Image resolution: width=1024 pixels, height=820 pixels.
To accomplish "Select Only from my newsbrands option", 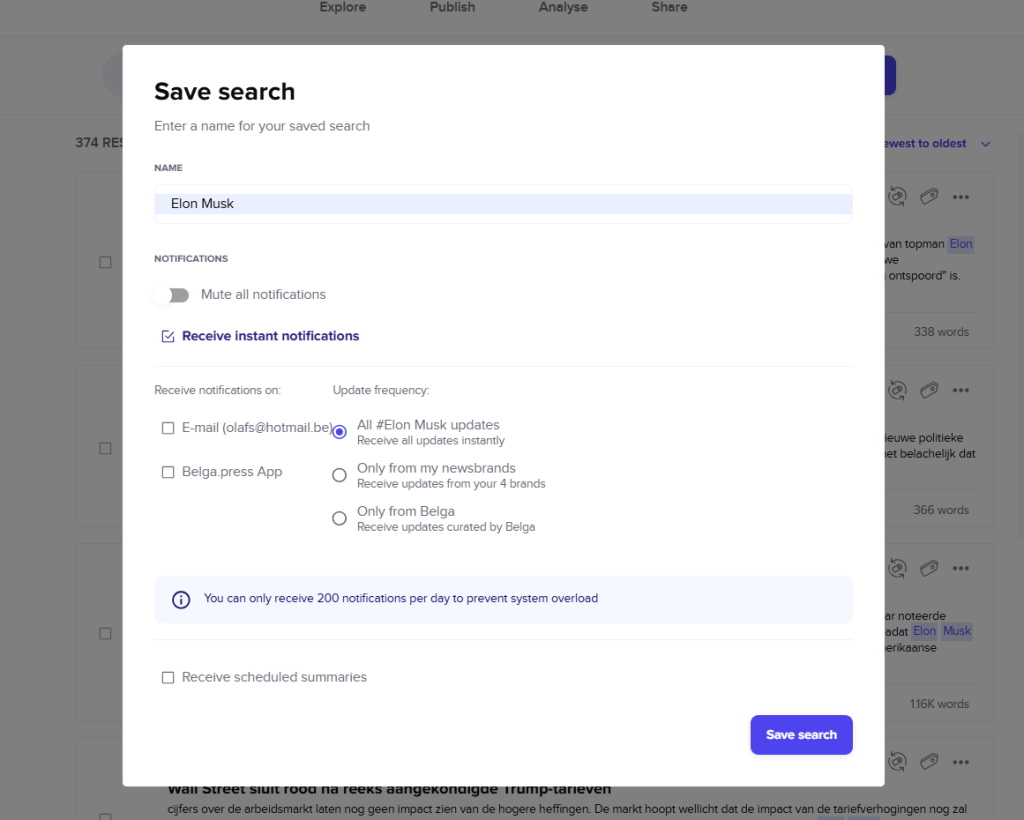I will coord(340,475).
